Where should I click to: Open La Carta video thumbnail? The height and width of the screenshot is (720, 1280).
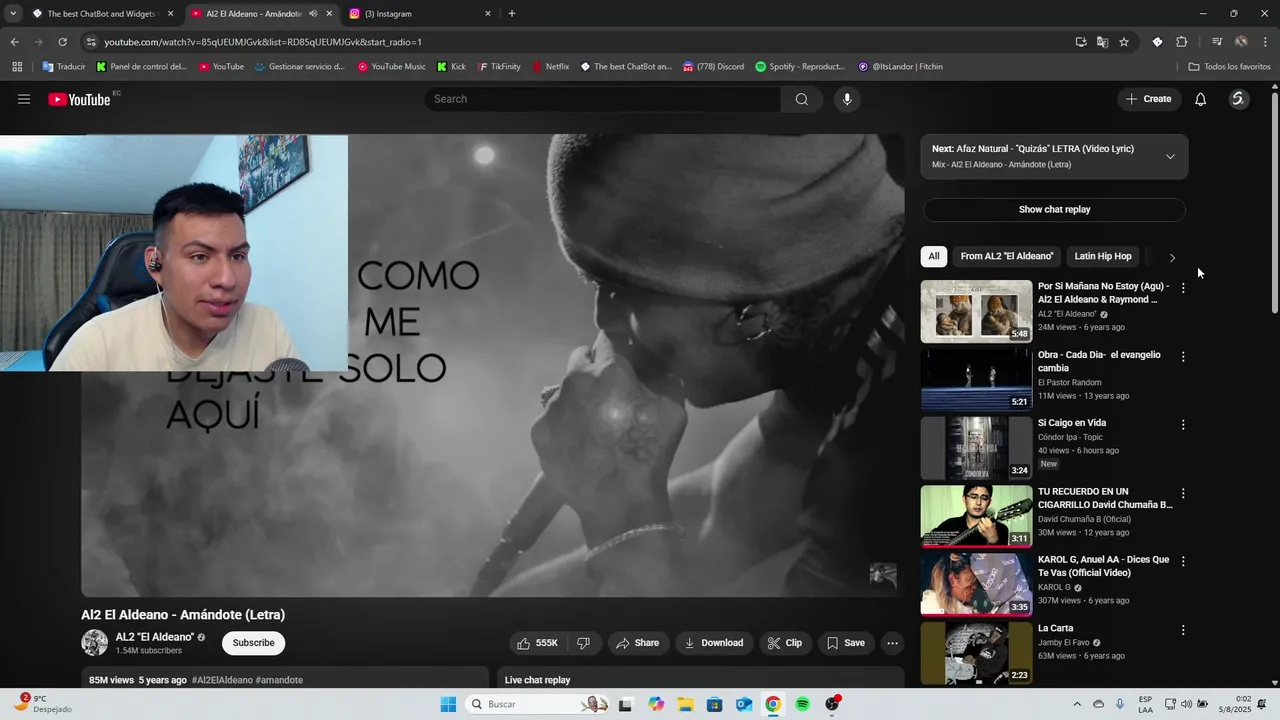tap(976, 653)
